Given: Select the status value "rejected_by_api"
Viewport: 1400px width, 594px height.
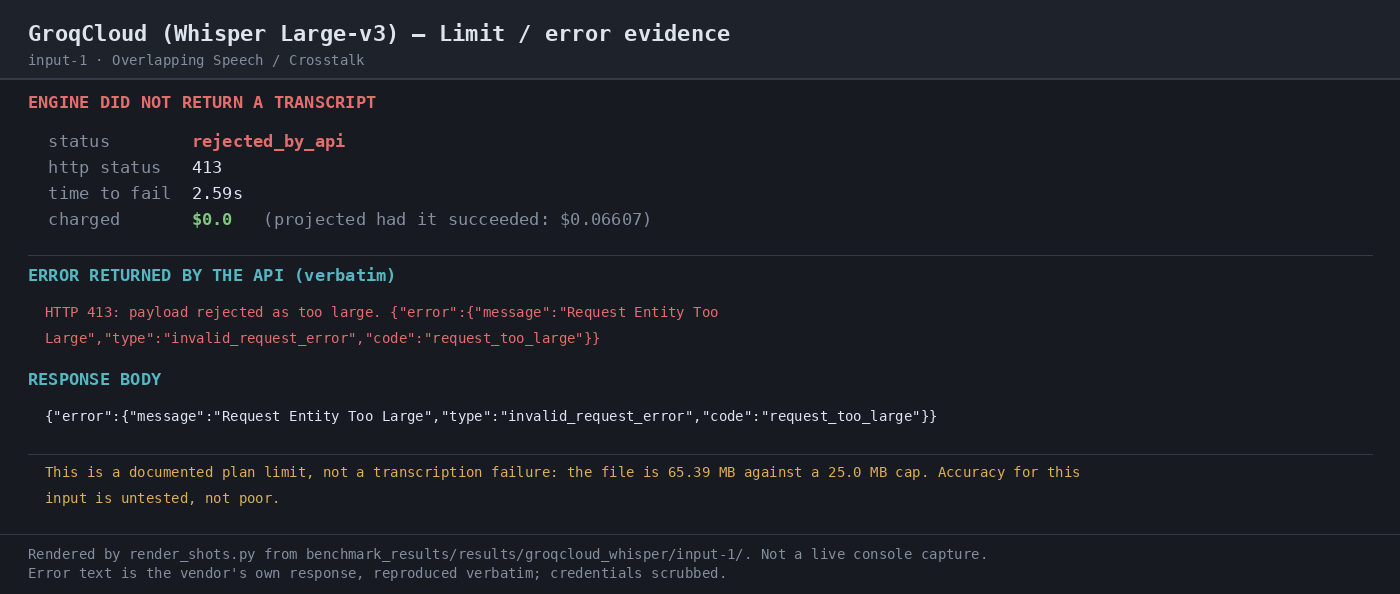Looking at the screenshot, I should click(x=268, y=142).
